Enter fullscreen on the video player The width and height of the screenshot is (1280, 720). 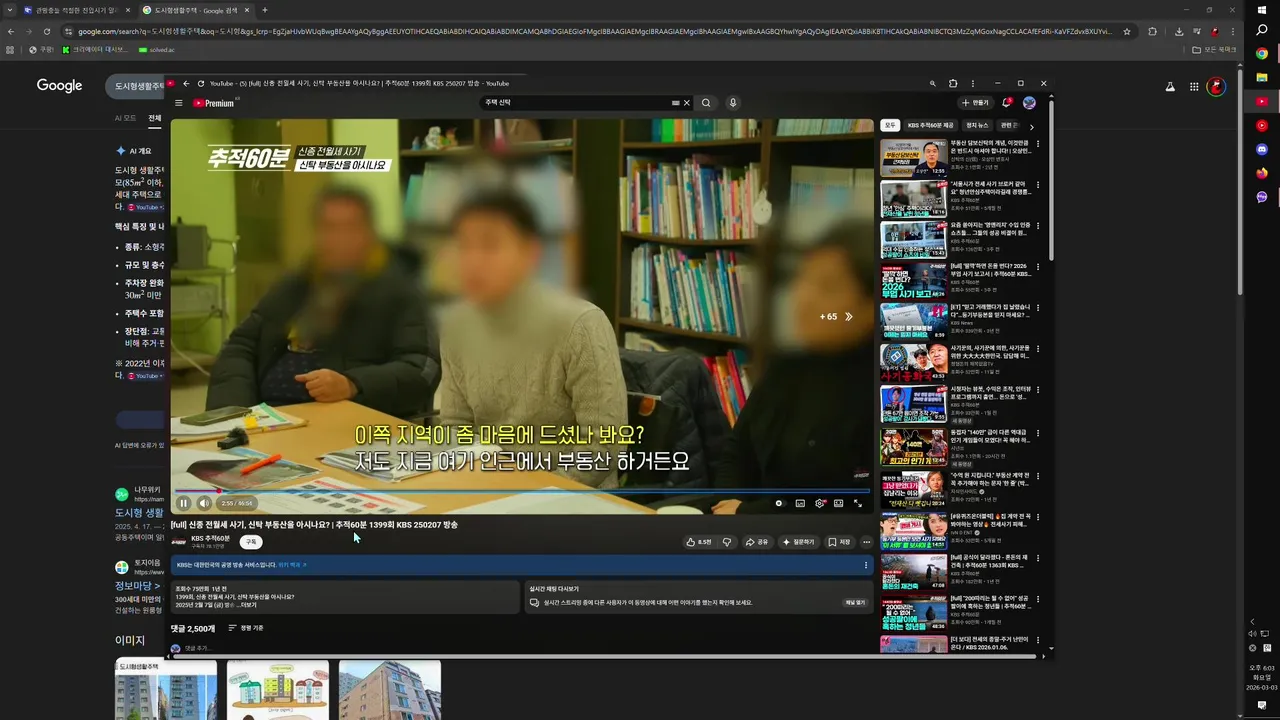click(857, 503)
